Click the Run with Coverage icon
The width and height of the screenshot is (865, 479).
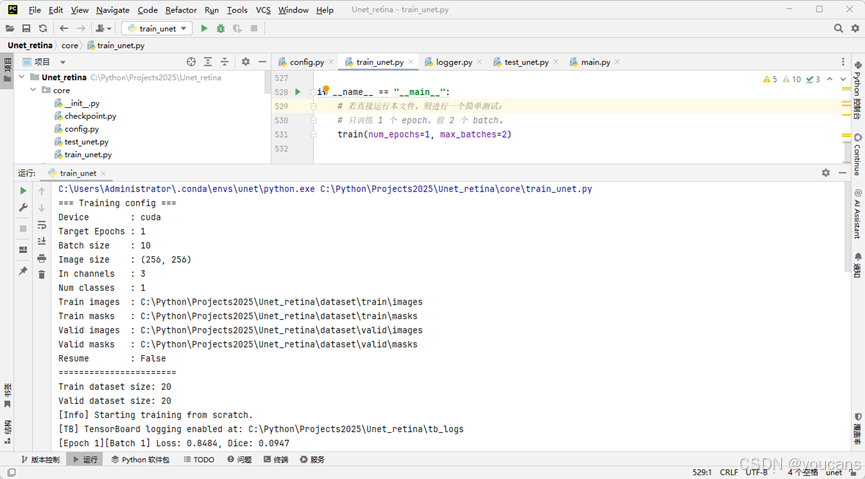pos(237,28)
